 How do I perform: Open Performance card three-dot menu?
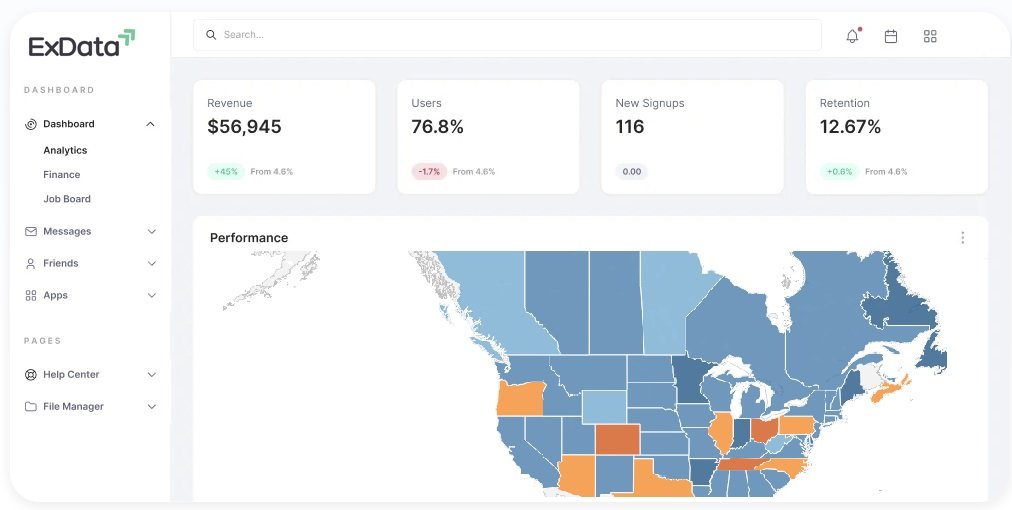963,238
